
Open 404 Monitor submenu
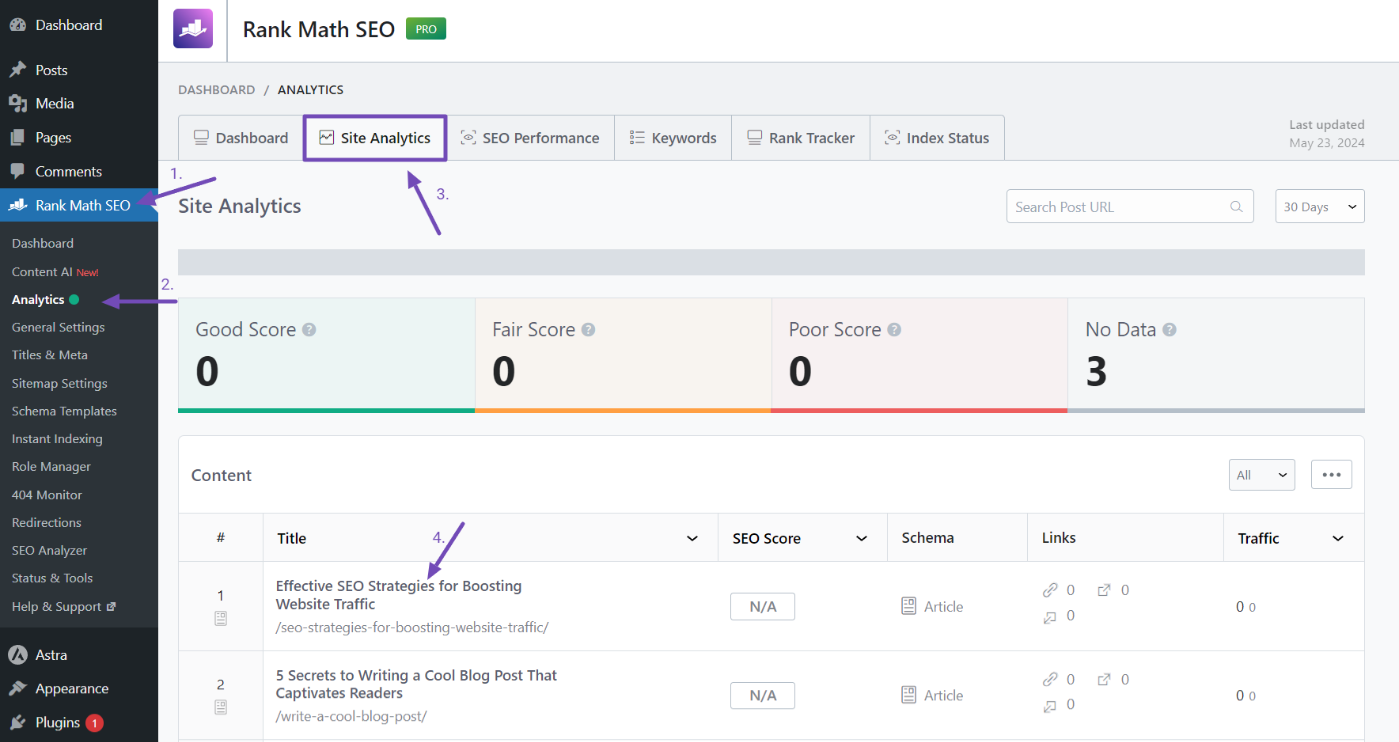47,494
